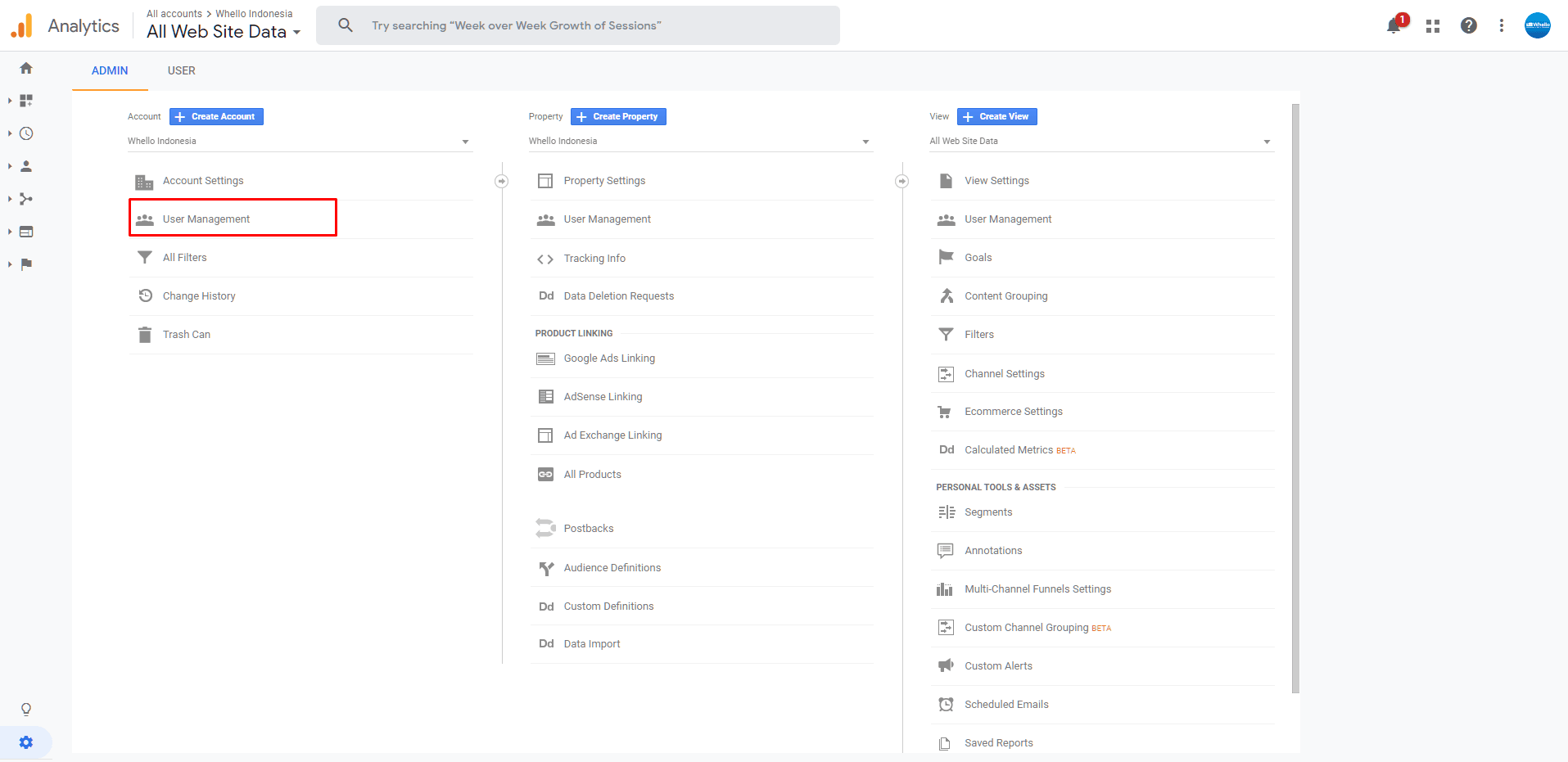This screenshot has width=1568, height=762.
Task: Open the user profile avatar
Action: tap(1537, 25)
